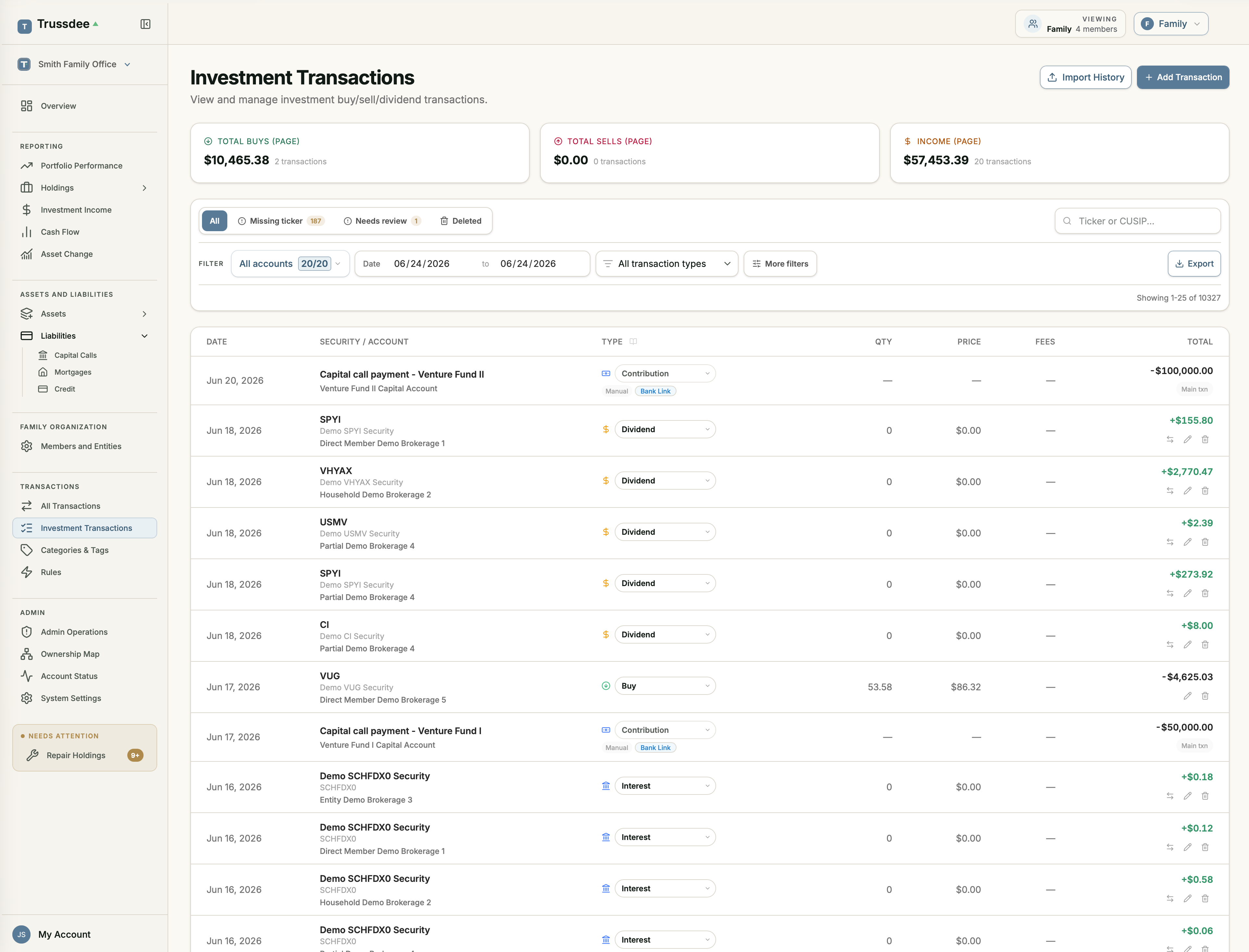Image resolution: width=1249 pixels, height=952 pixels.
Task: Collapse the sidebar panel icon
Action: (x=145, y=24)
